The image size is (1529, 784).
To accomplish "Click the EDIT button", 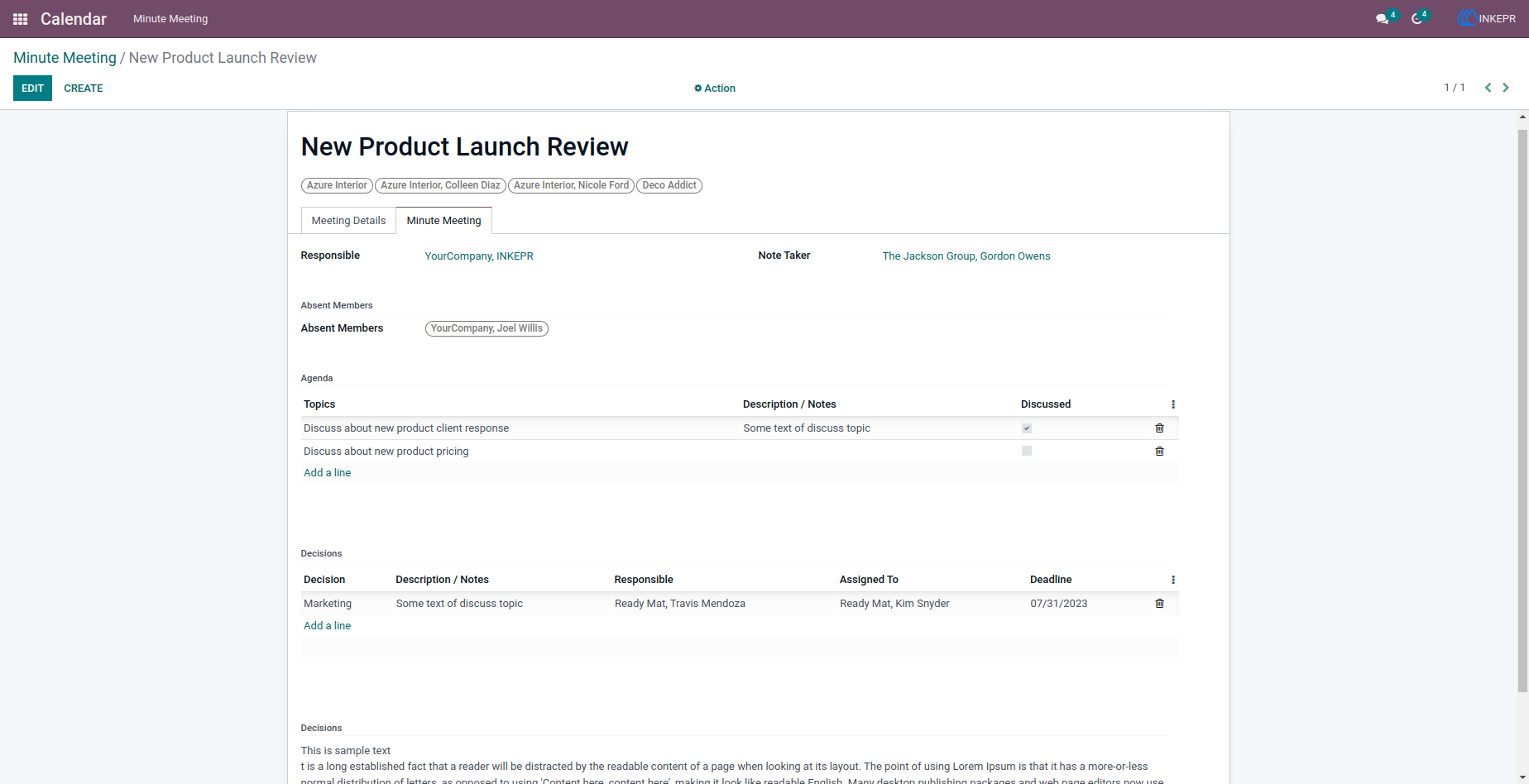I will pos(32,88).
